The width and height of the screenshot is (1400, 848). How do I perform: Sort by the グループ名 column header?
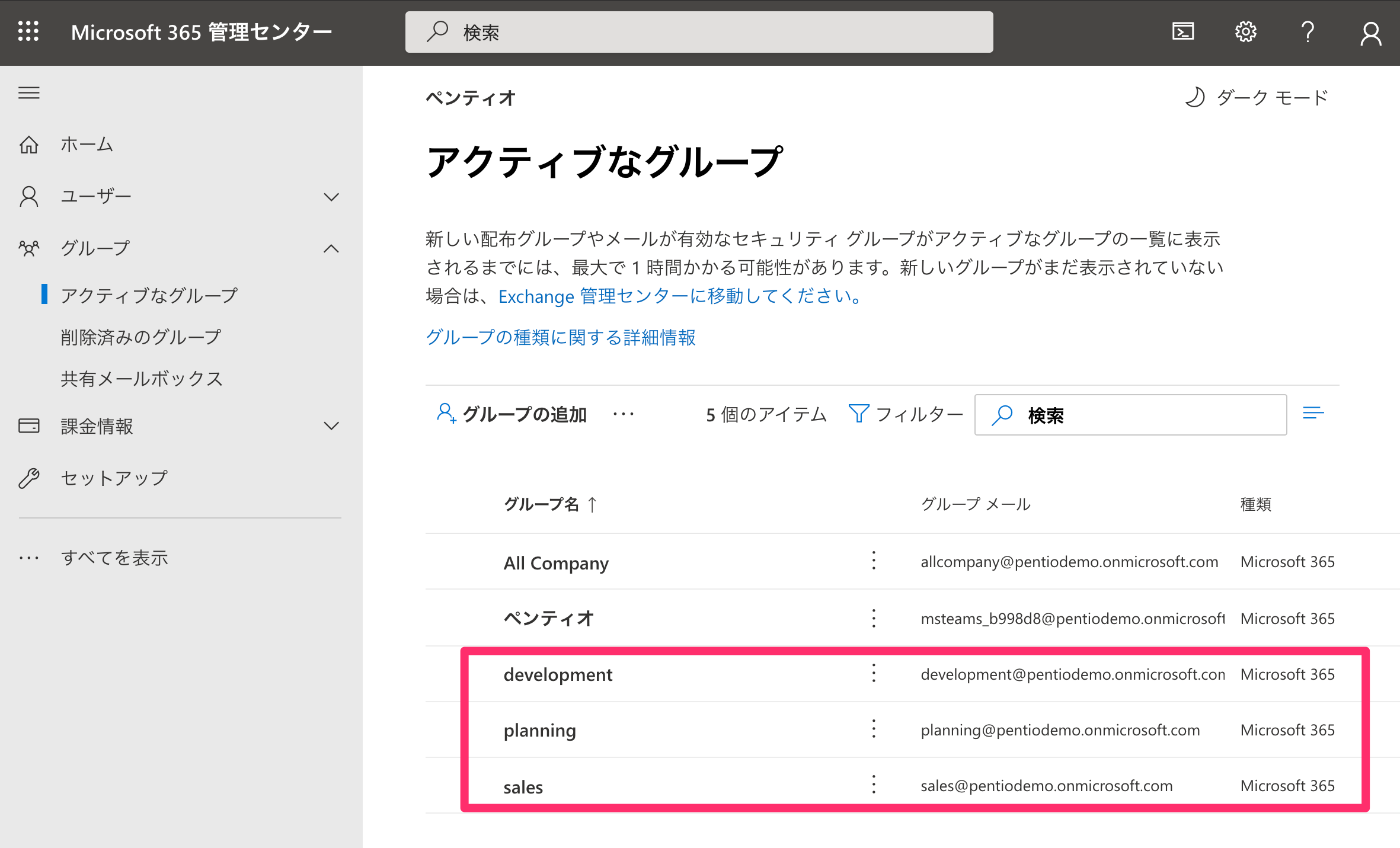click(x=541, y=504)
